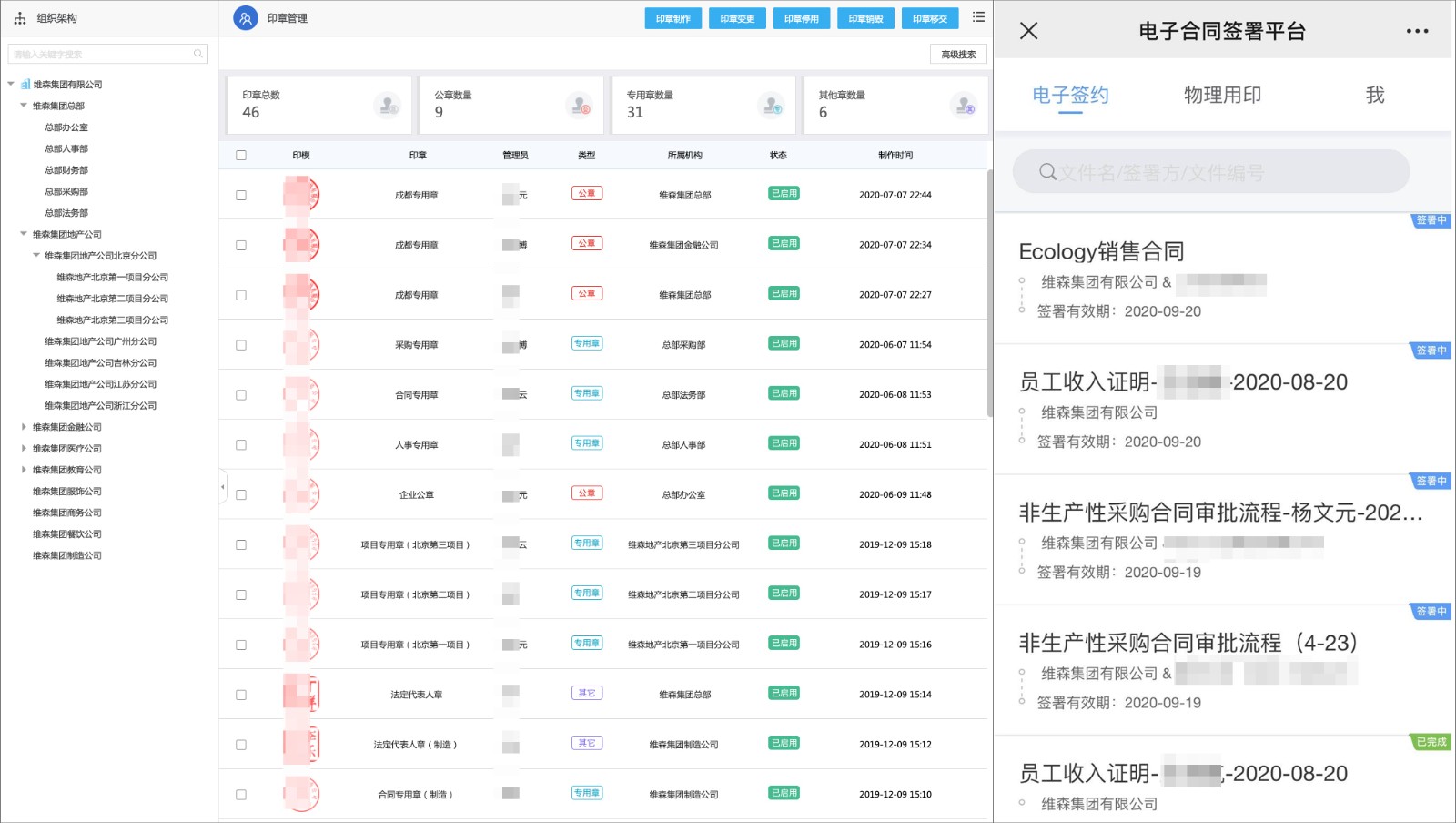
Task: Expand the 维森集团医疗公司 tree node
Action: [24, 449]
